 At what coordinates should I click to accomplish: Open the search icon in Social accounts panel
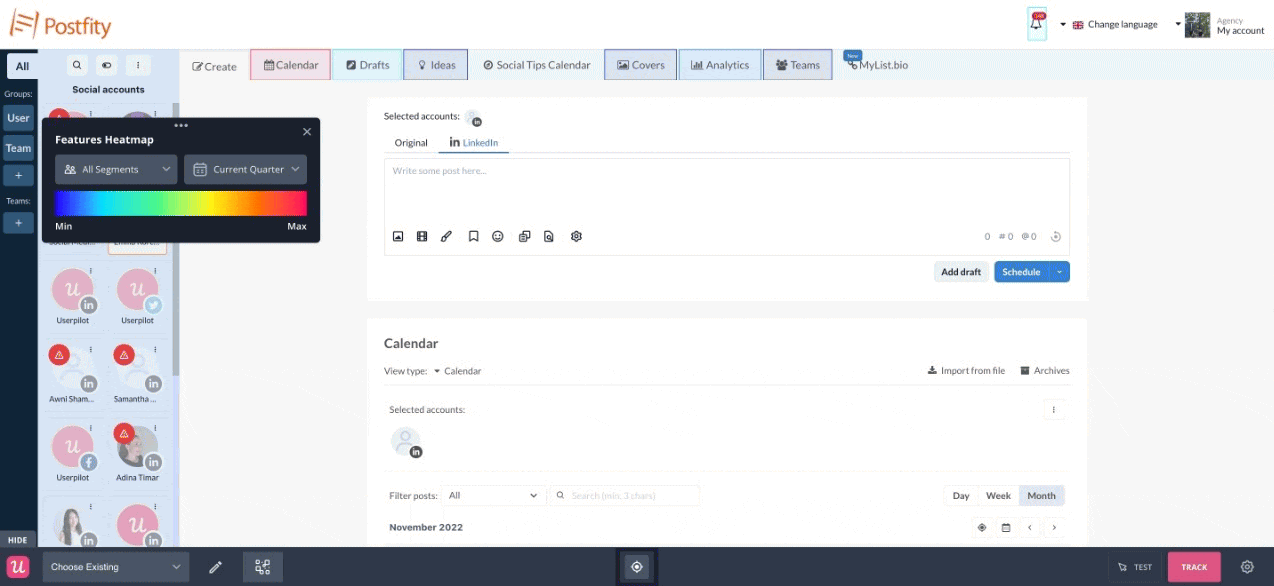pyautogui.click(x=77, y=65)
